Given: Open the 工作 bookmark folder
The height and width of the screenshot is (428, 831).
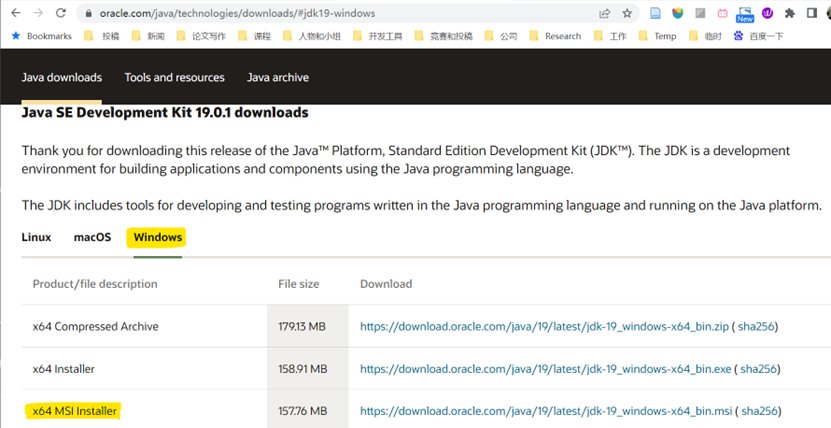Looking at the screenshot, I should pos(610,36).
